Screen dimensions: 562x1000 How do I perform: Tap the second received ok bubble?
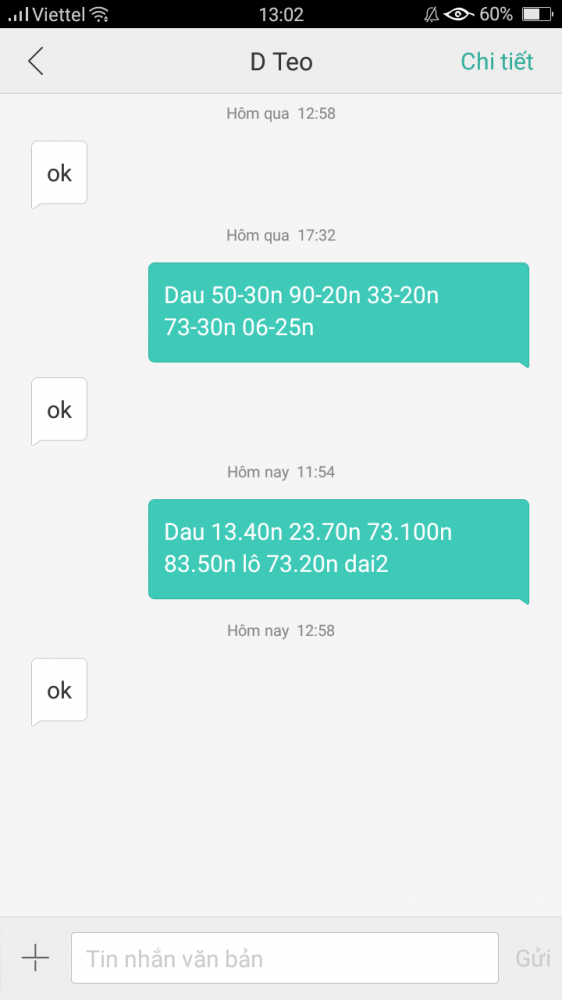(59, 411)
